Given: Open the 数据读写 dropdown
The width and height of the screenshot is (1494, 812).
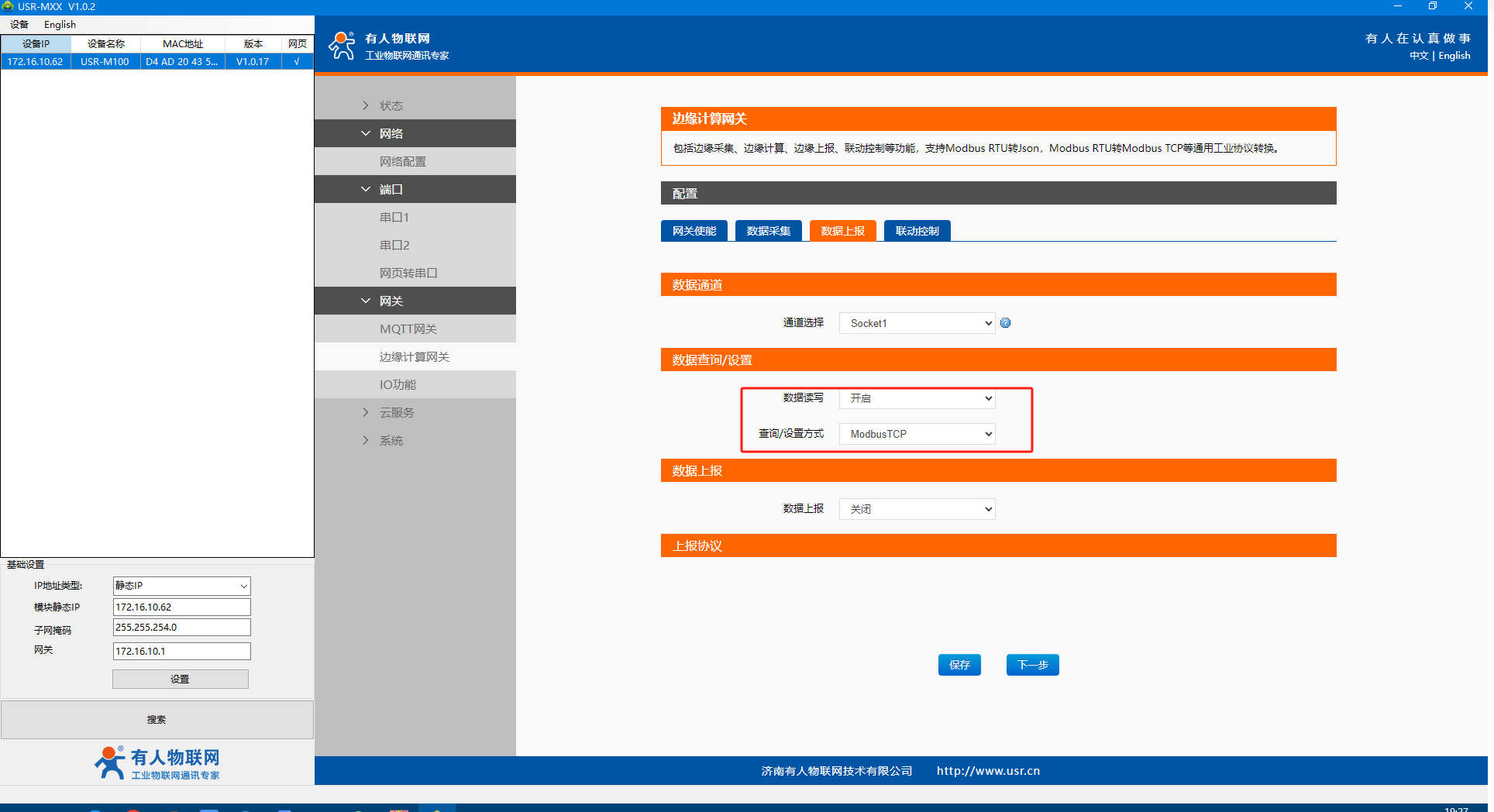Looking at the screenshot, I should pos(917,398).
